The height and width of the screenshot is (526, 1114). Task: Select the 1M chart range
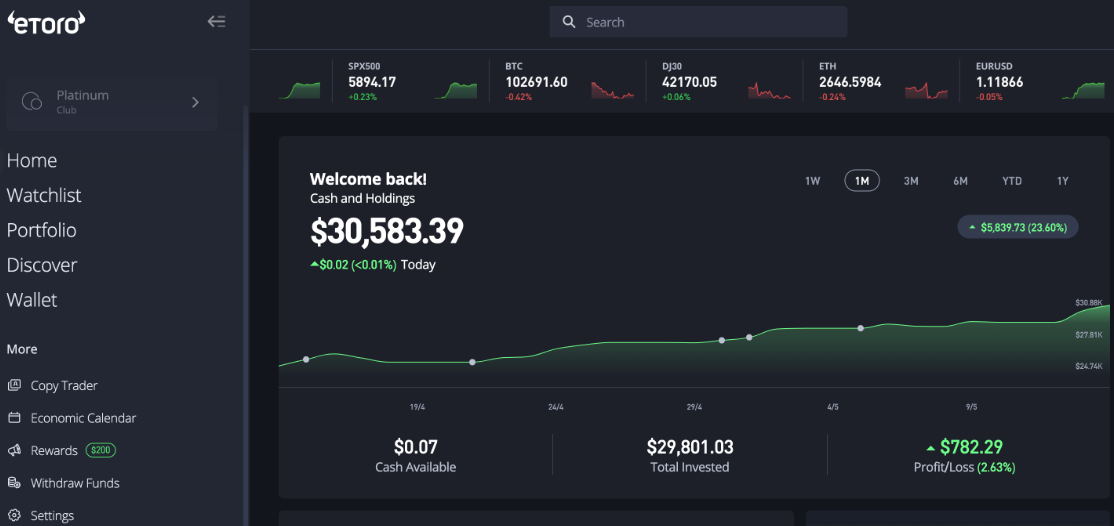click(862, 181)
